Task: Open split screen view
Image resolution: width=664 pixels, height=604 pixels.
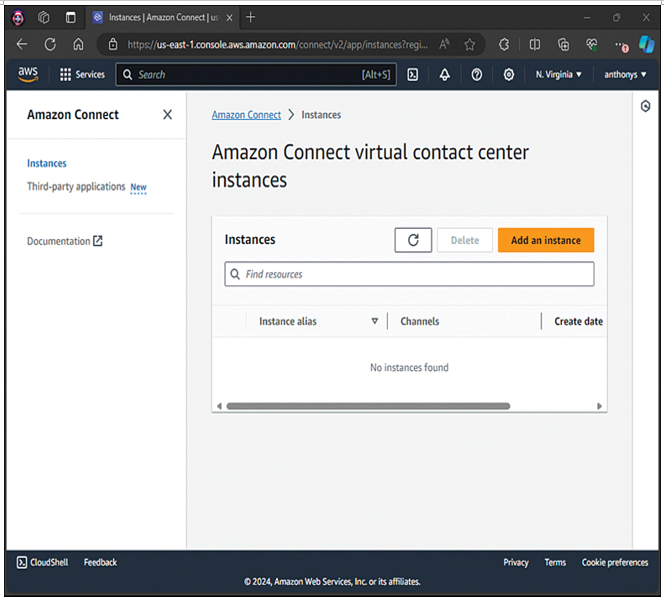Action: pos(535,44)
